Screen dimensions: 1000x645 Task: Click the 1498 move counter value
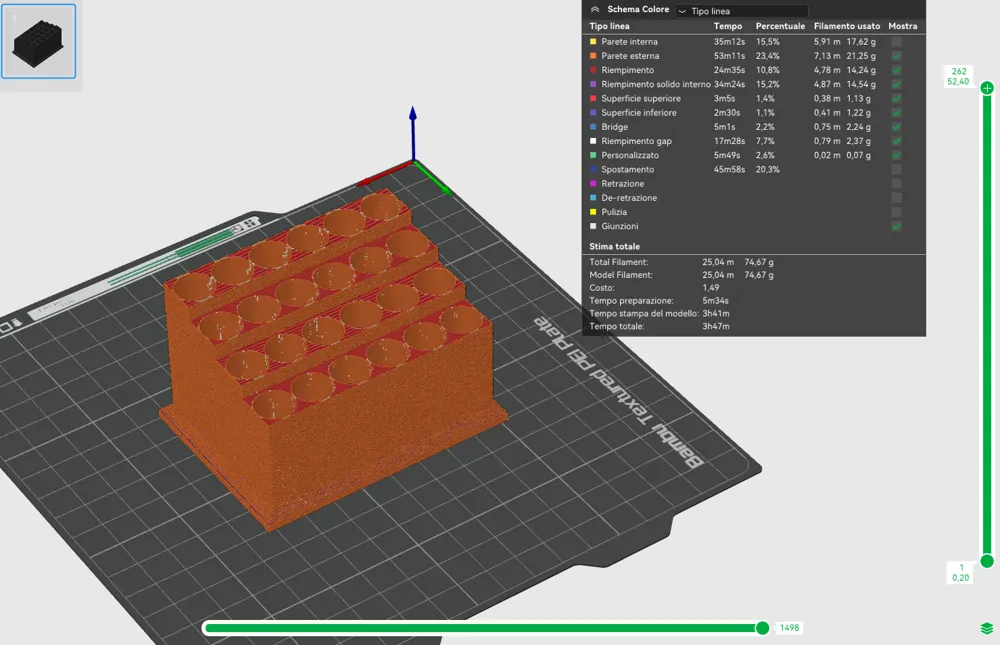click(789, 628)
